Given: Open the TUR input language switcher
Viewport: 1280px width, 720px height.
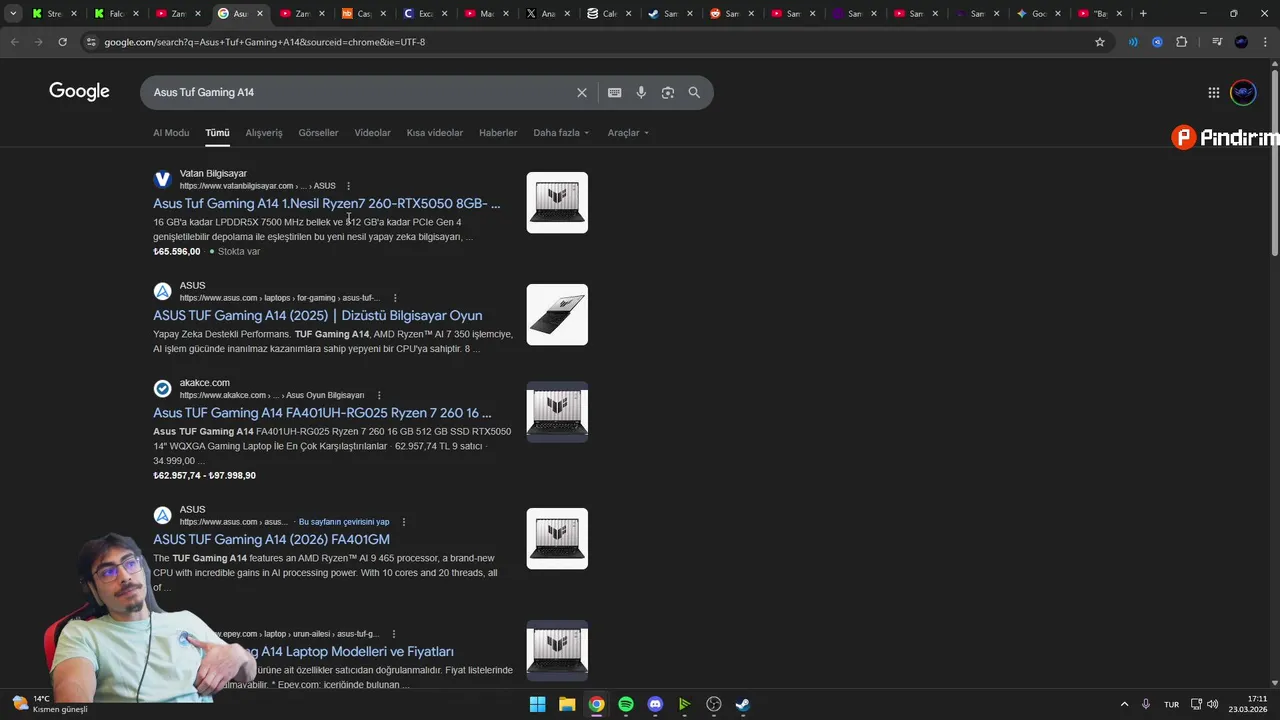Looking at the screenshot, I should (x=1171, y=704).
